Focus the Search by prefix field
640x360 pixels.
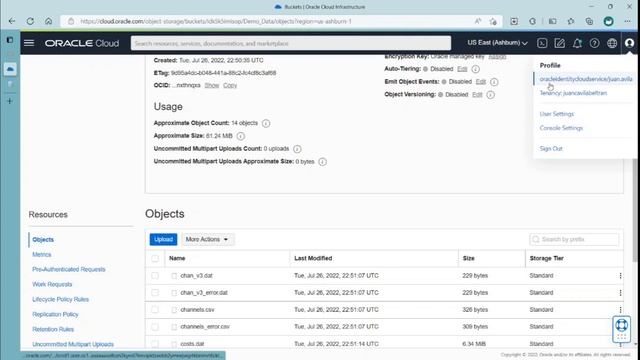tap(574, 239)
